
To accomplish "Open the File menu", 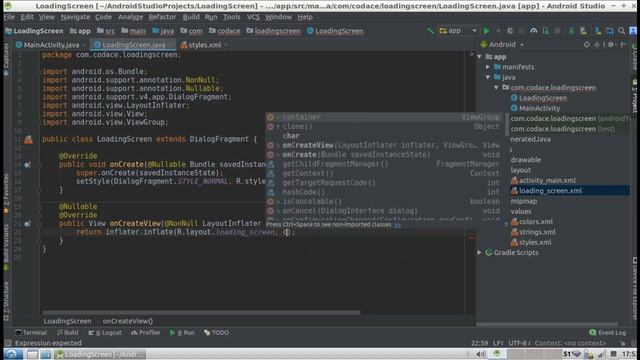I will tap(9, 17).
